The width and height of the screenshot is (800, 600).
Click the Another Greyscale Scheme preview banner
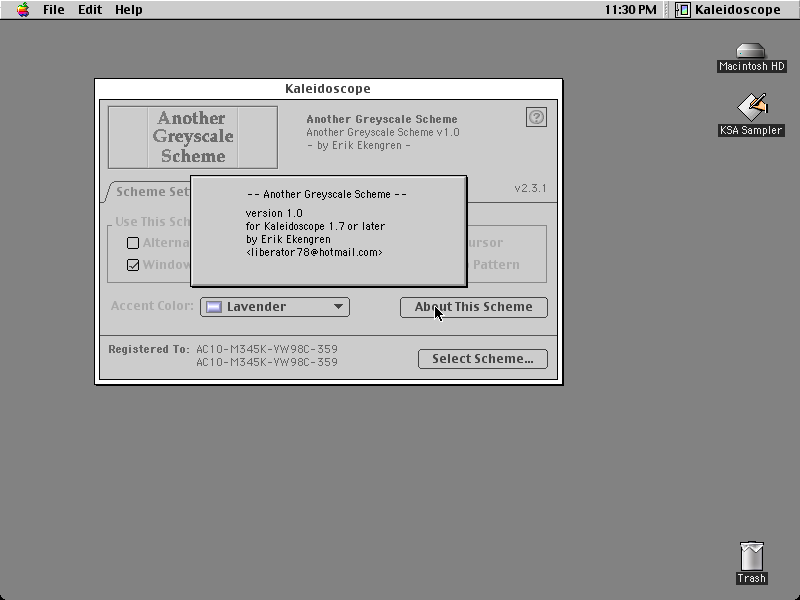pyautogui.click(x=193, y=137)
